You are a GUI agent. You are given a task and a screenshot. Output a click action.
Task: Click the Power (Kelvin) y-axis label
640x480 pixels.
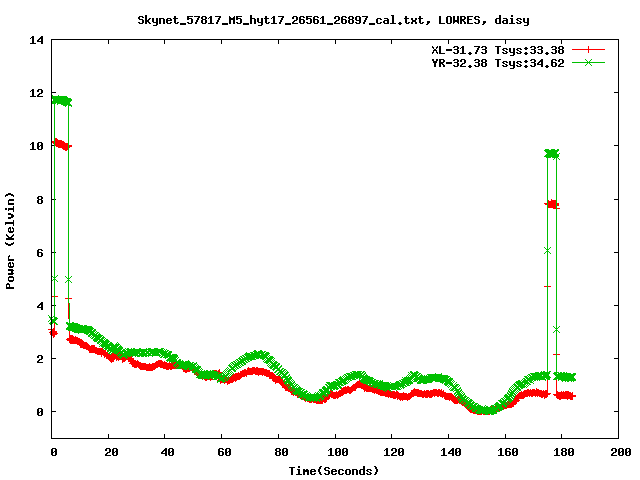point(10,241)
